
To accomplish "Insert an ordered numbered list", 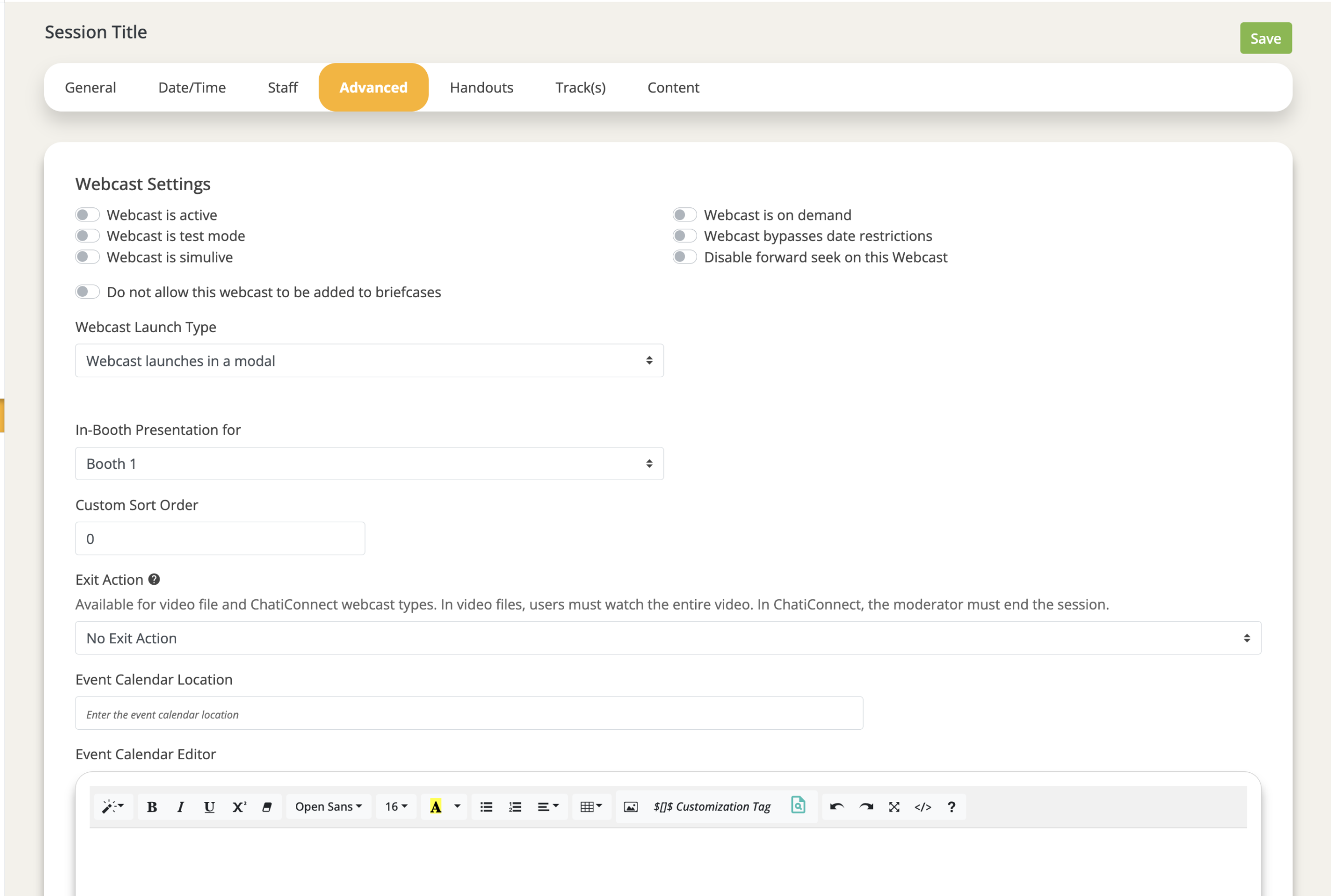I will click(x=515, y=806).
